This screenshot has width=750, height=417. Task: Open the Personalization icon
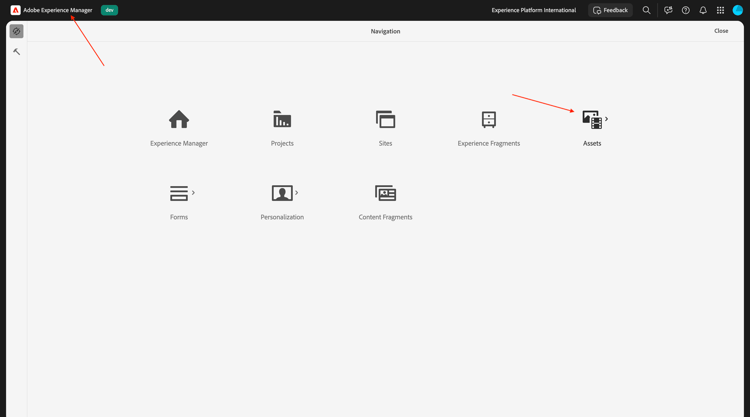pyautogui.click(x=282, y=193)
